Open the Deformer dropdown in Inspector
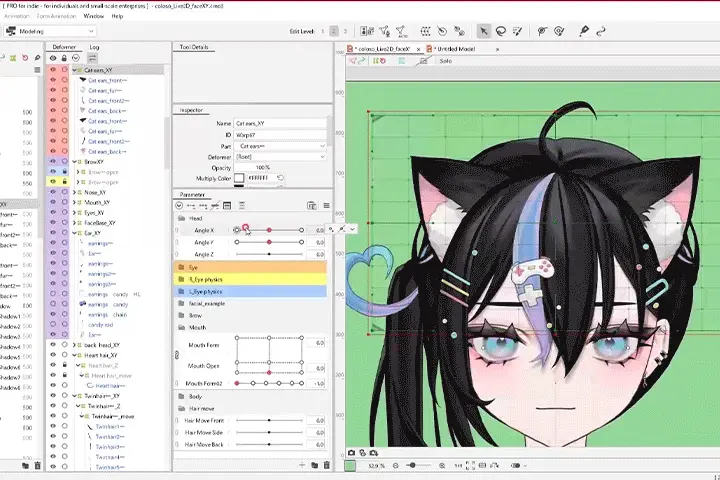The width and height of the screenshot is (720, 480). 281,157
